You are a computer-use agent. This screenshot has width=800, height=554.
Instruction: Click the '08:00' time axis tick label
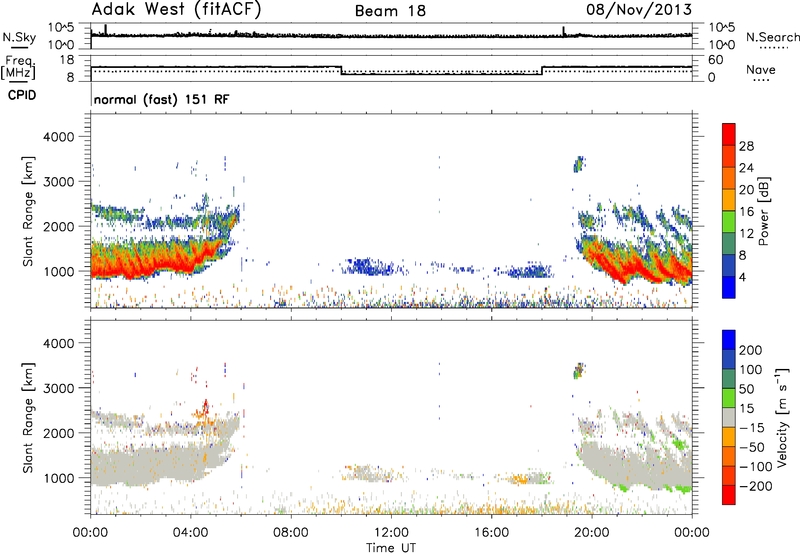click(290, 533)
